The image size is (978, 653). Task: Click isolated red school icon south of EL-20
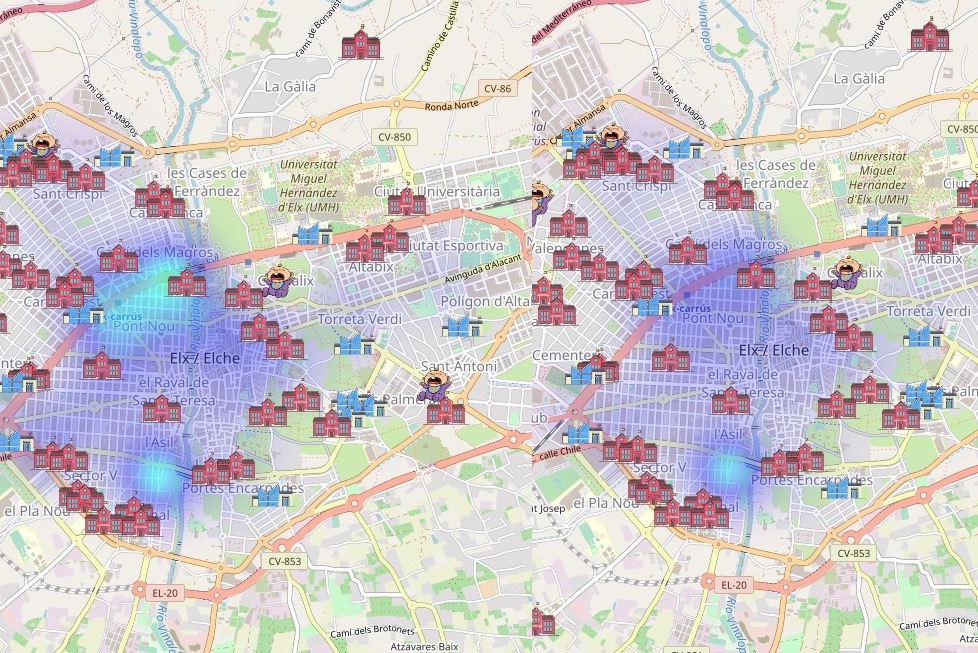543,621
